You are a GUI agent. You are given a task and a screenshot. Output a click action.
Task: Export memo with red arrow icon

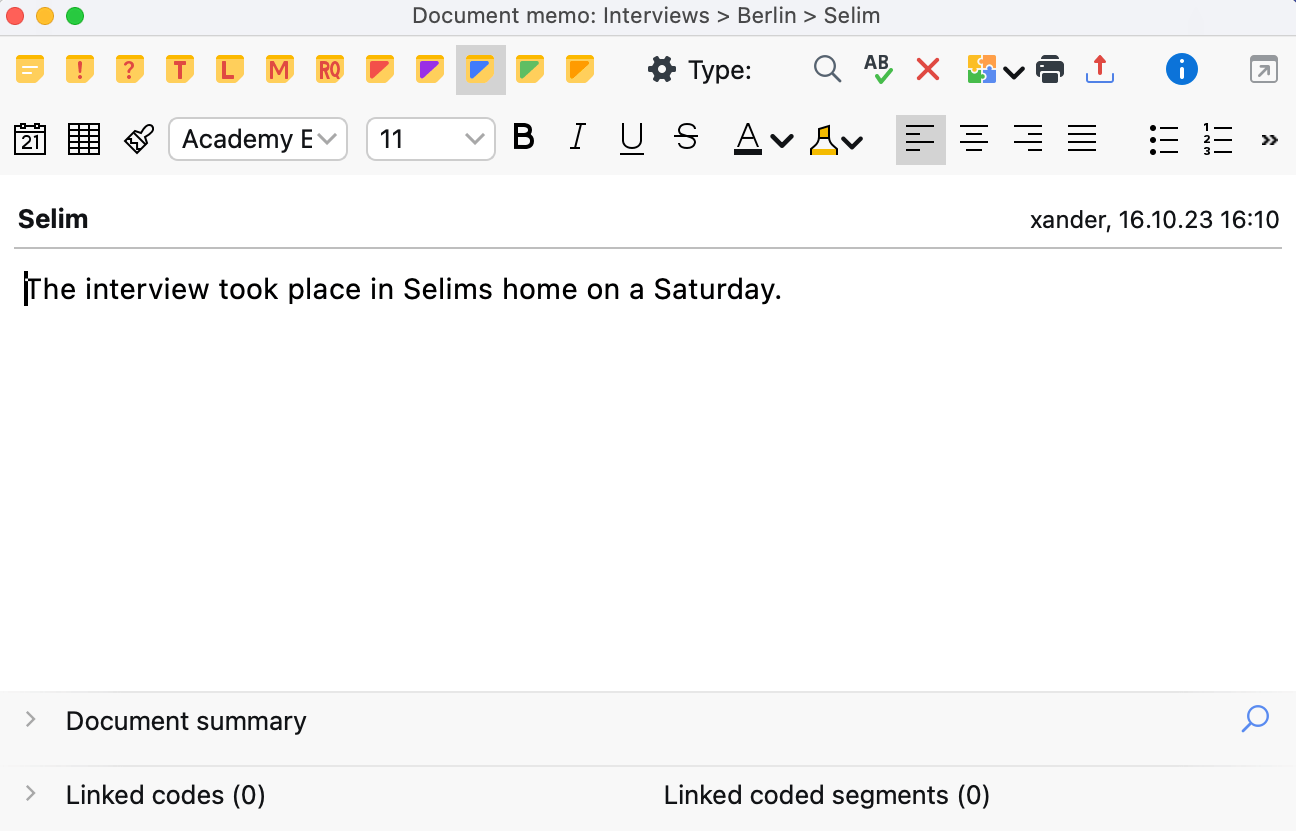tap(1099, 70)
